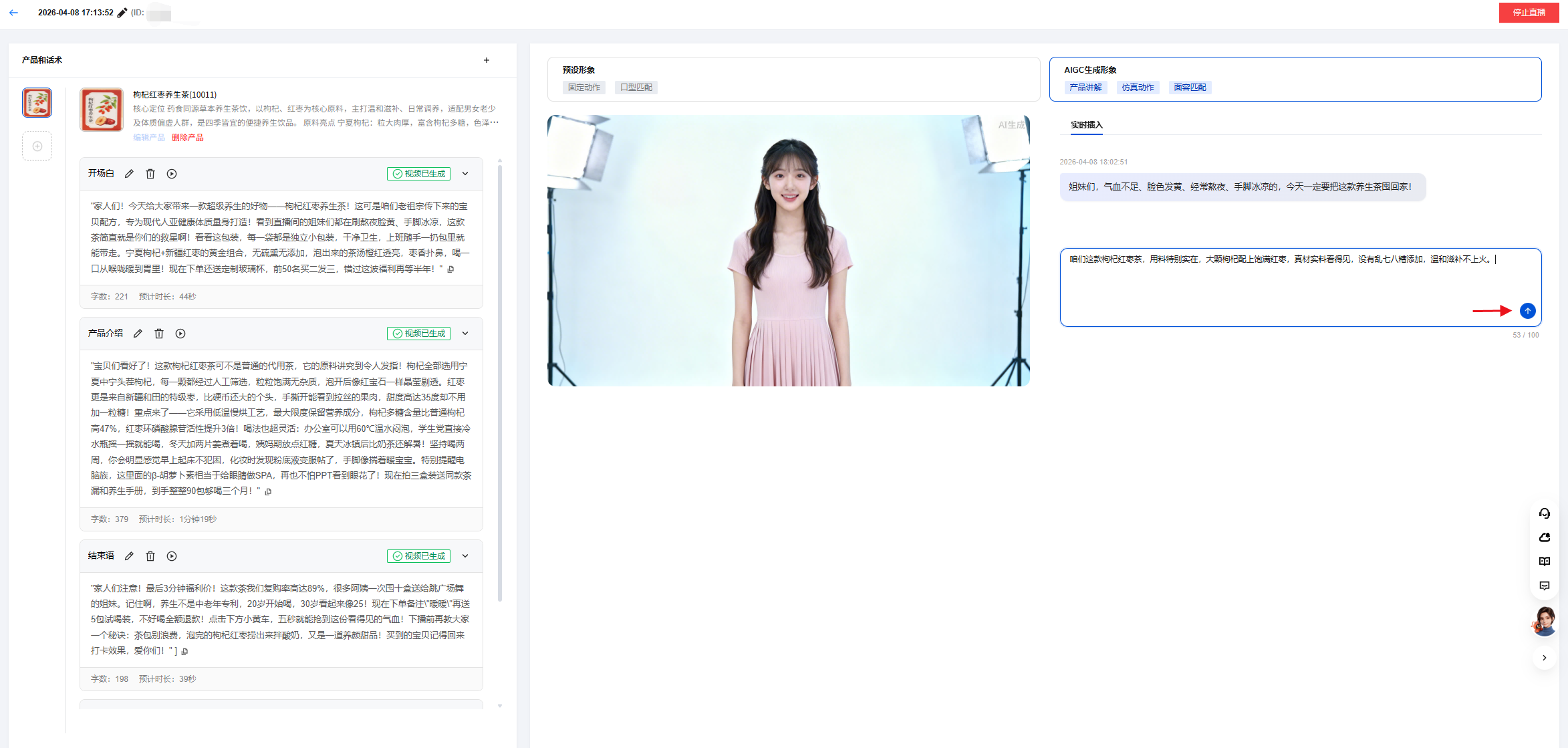Collapse the 结束语 section chevron
The width and height of the screenshot is (1568, 748).
(x=465, y=556)
